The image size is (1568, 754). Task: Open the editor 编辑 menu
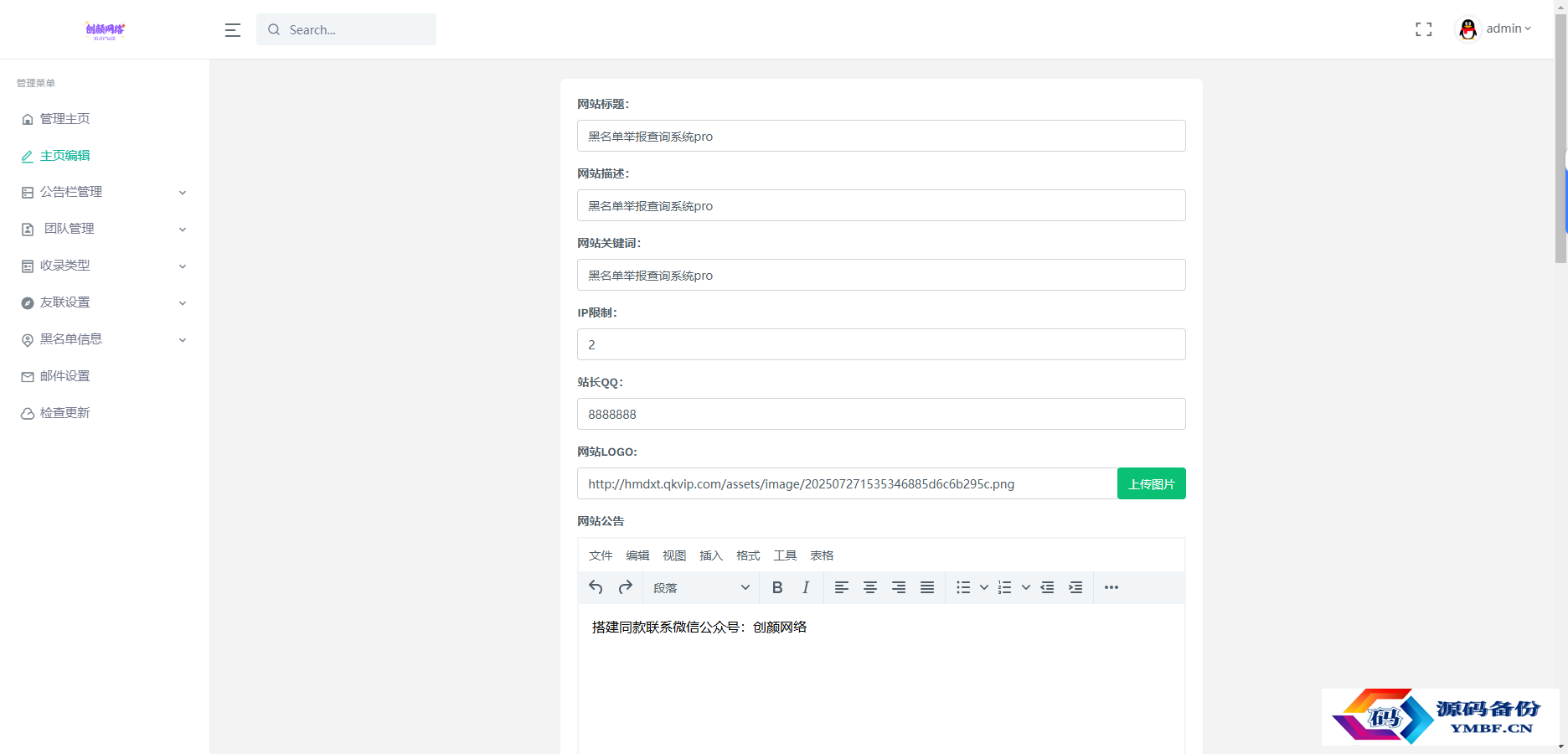pyautogui.click(x=637, y=555)
